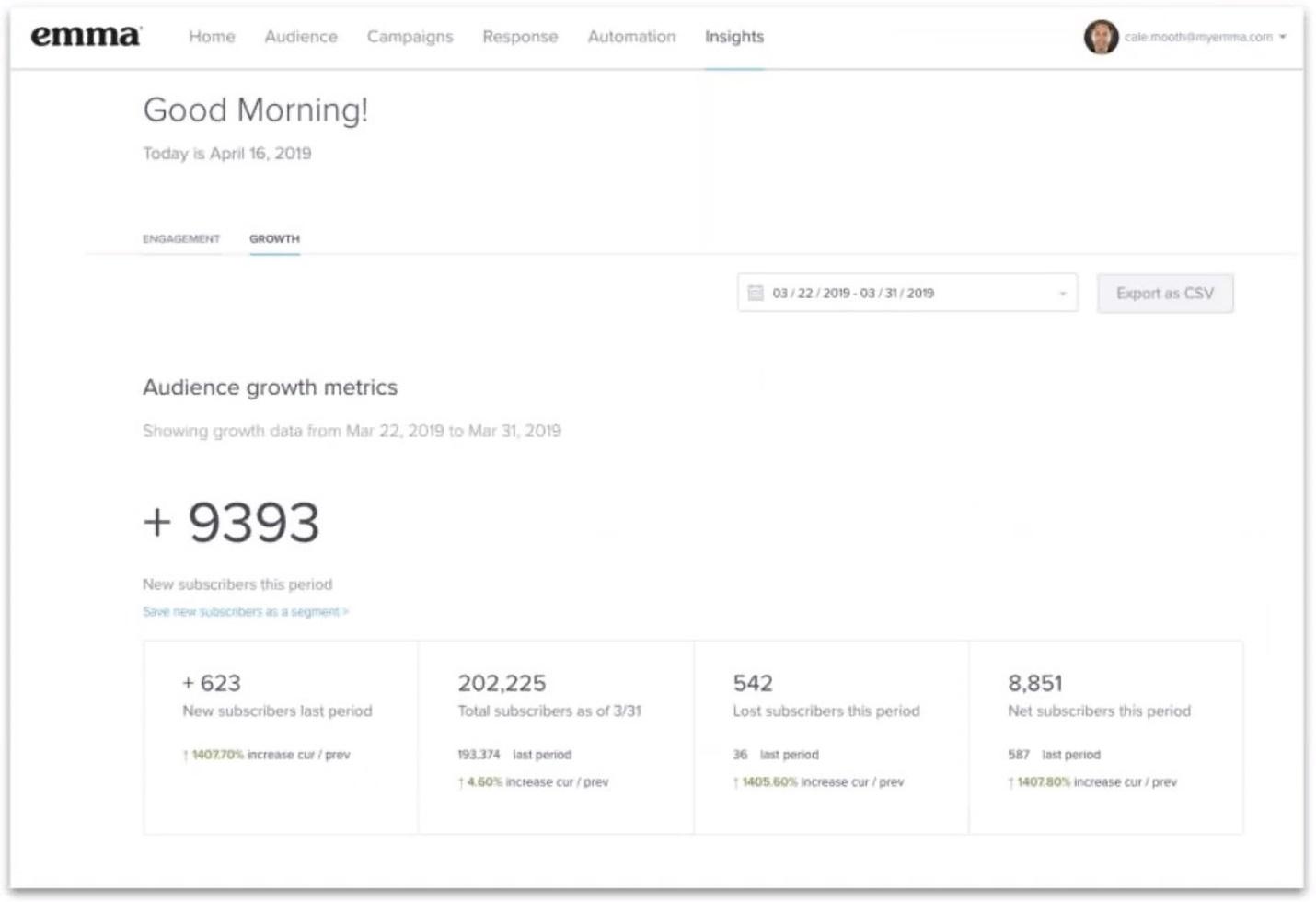1316x902 pixels.
Task: Click Save new subscribers as a segment
Action: pos(246,612)
